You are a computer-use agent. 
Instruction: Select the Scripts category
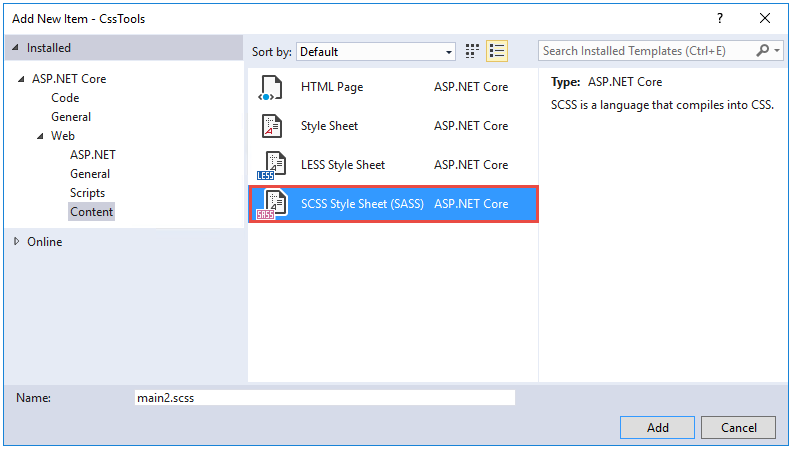87,193
